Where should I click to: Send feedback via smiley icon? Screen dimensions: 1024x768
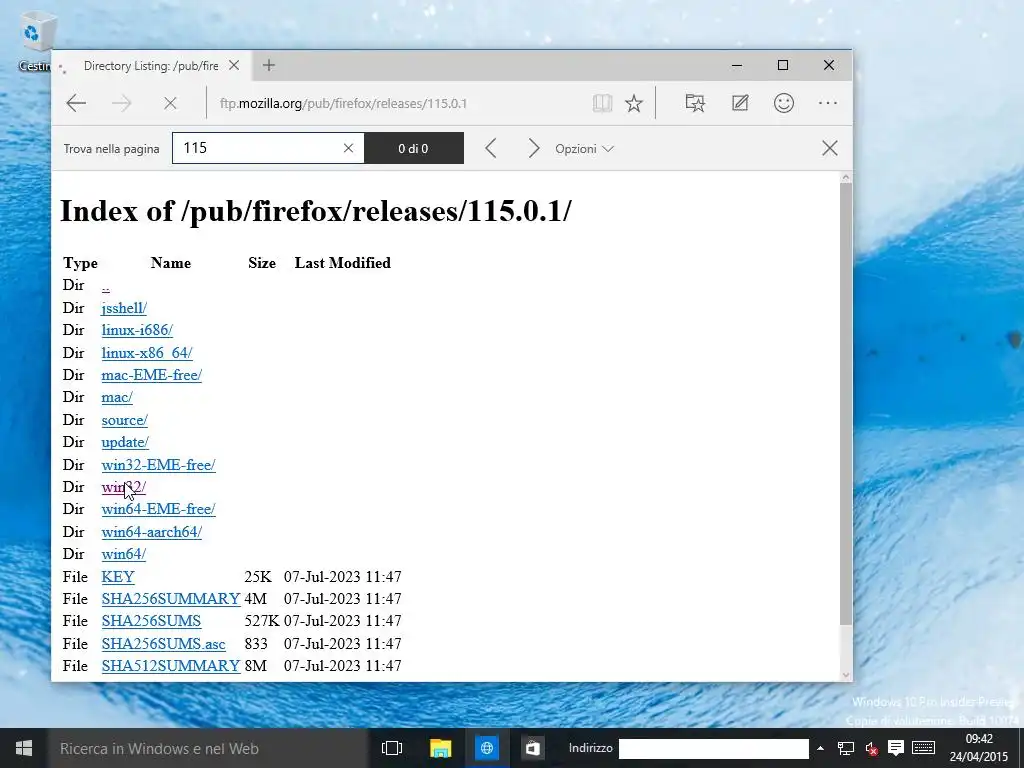784,103
